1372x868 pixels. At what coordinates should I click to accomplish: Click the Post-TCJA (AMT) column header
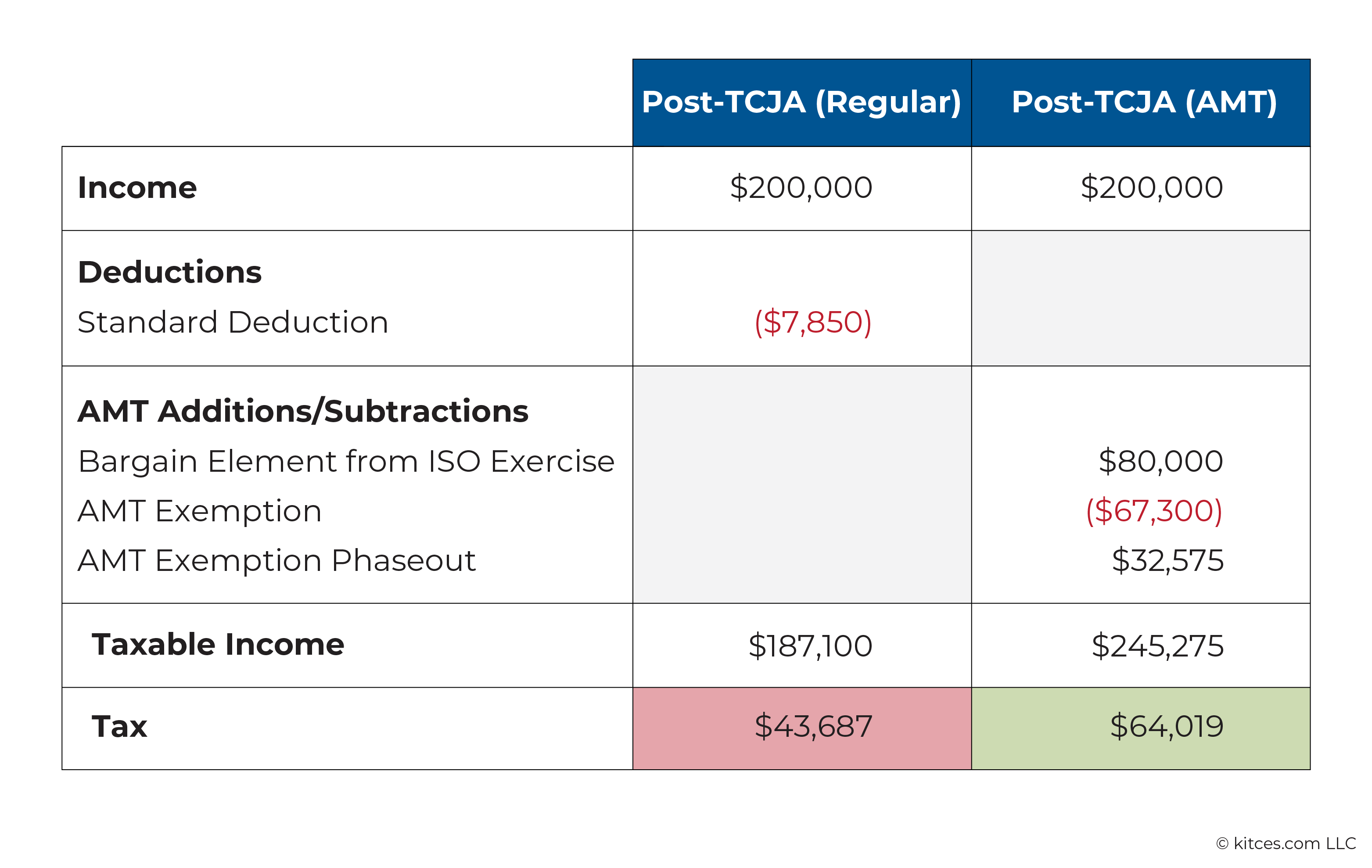(1144, 103)
